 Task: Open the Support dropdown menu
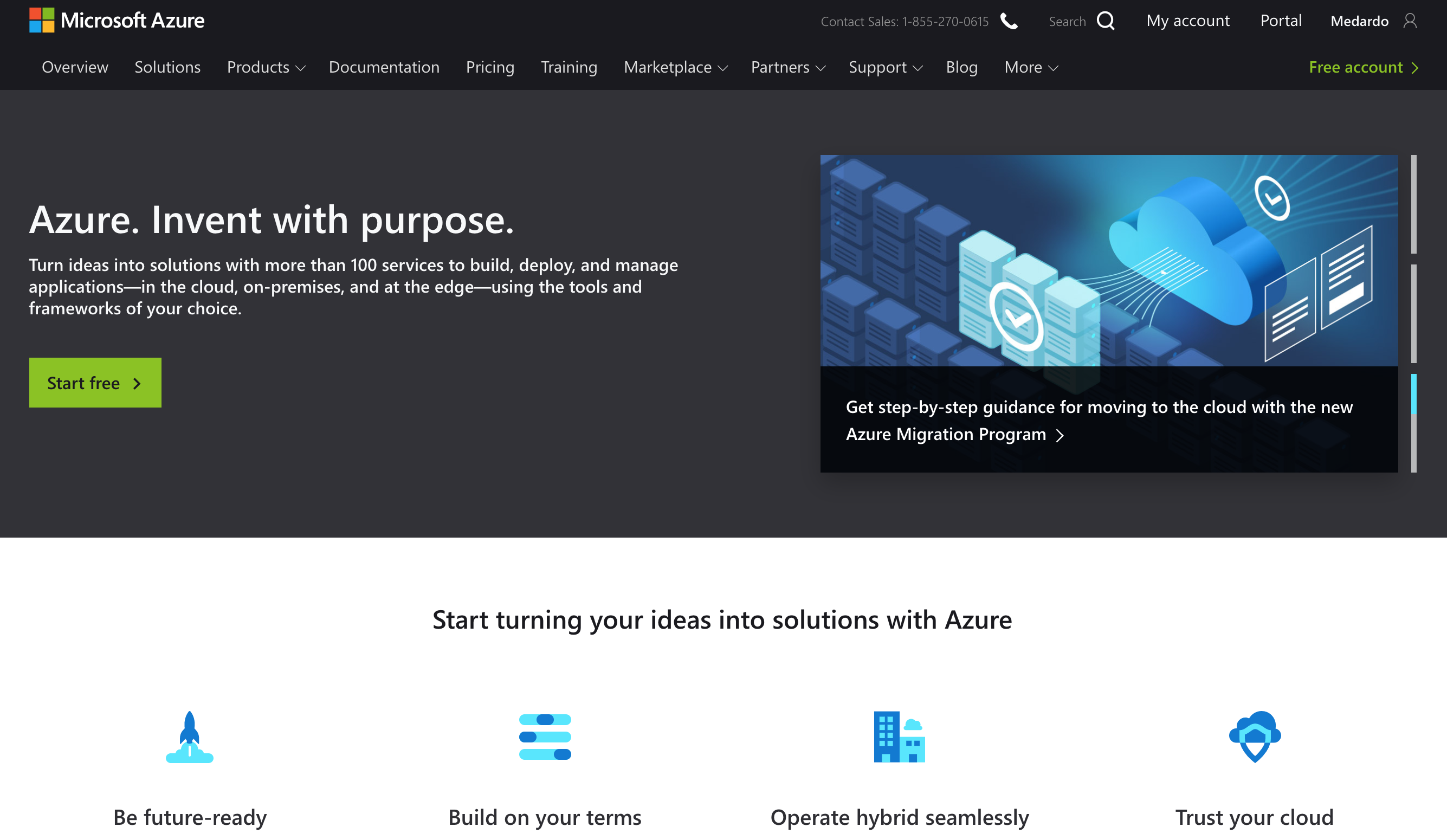[x=886, y=67]
